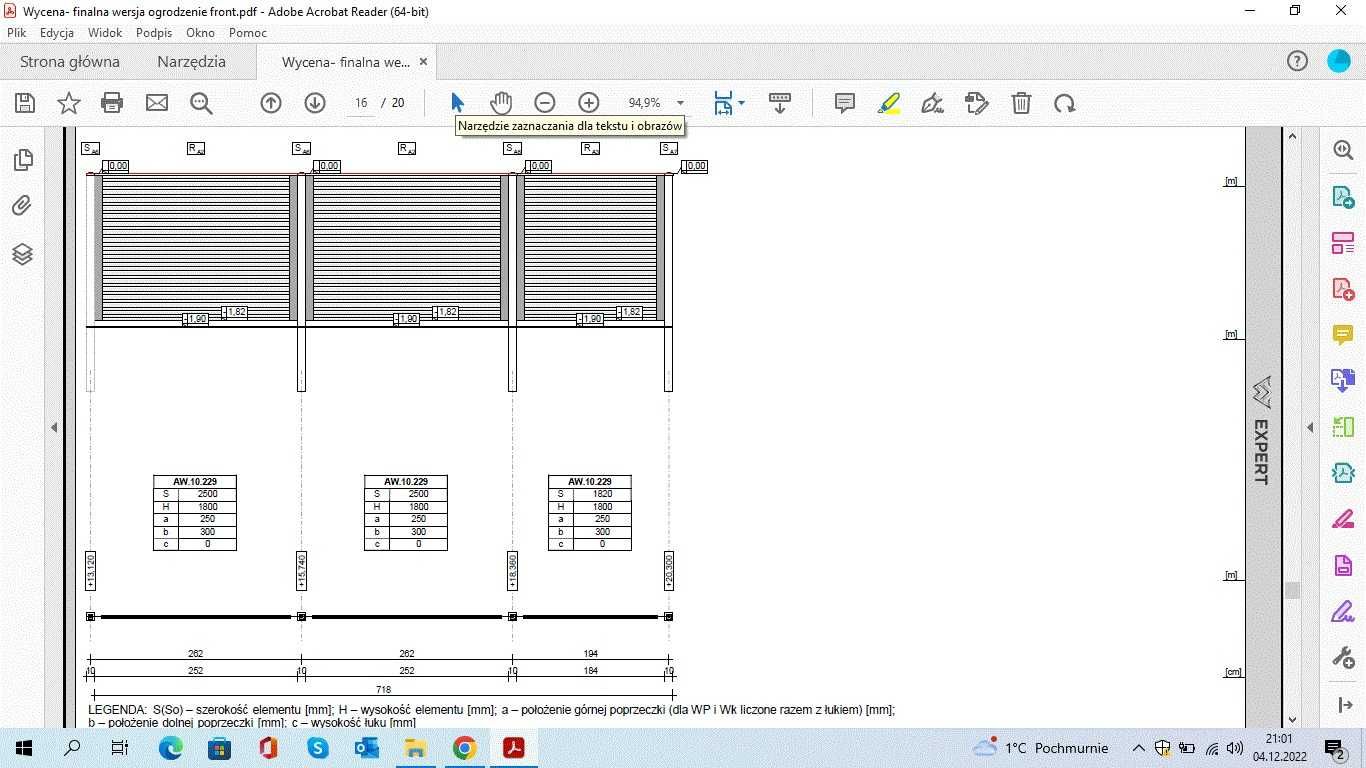Open the Pomoc menu
Viewport: 1366px width, 768px height.
(x=248, y=33)
